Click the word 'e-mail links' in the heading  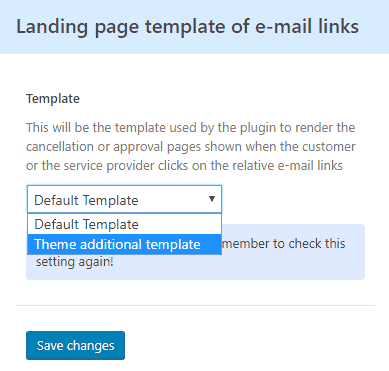[x=307, y=26]
